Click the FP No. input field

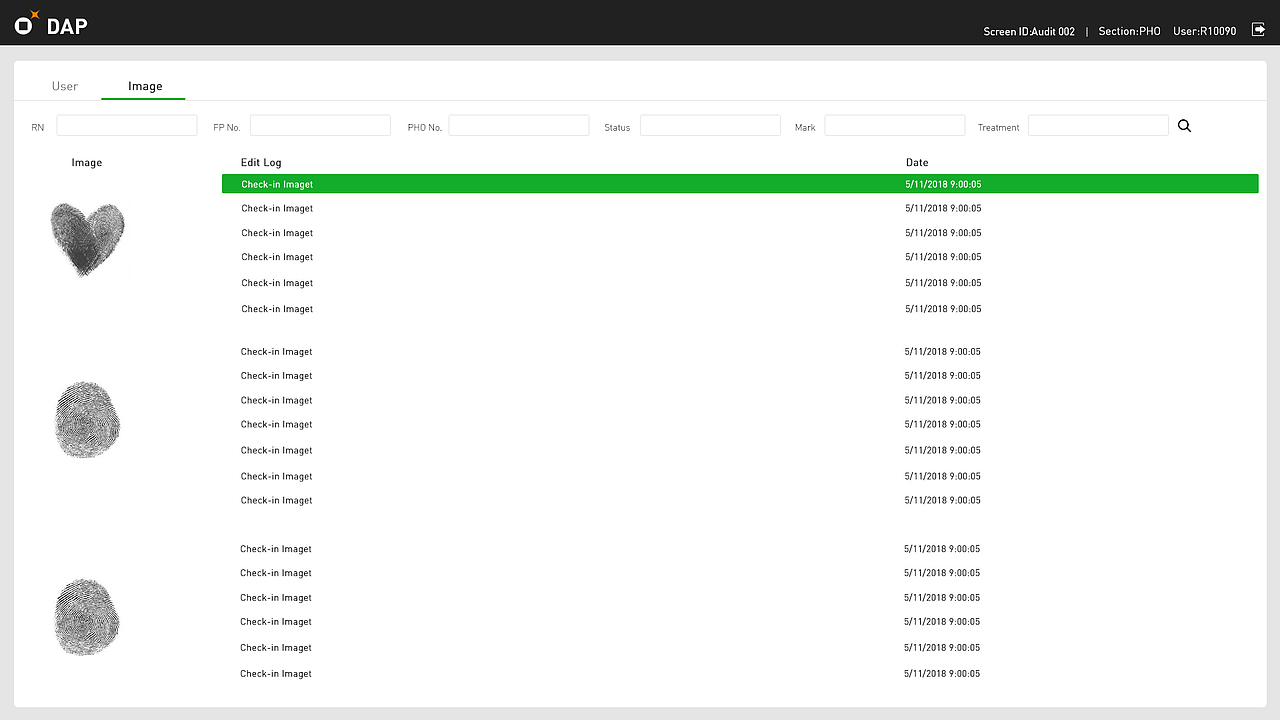tap(320, 125)
